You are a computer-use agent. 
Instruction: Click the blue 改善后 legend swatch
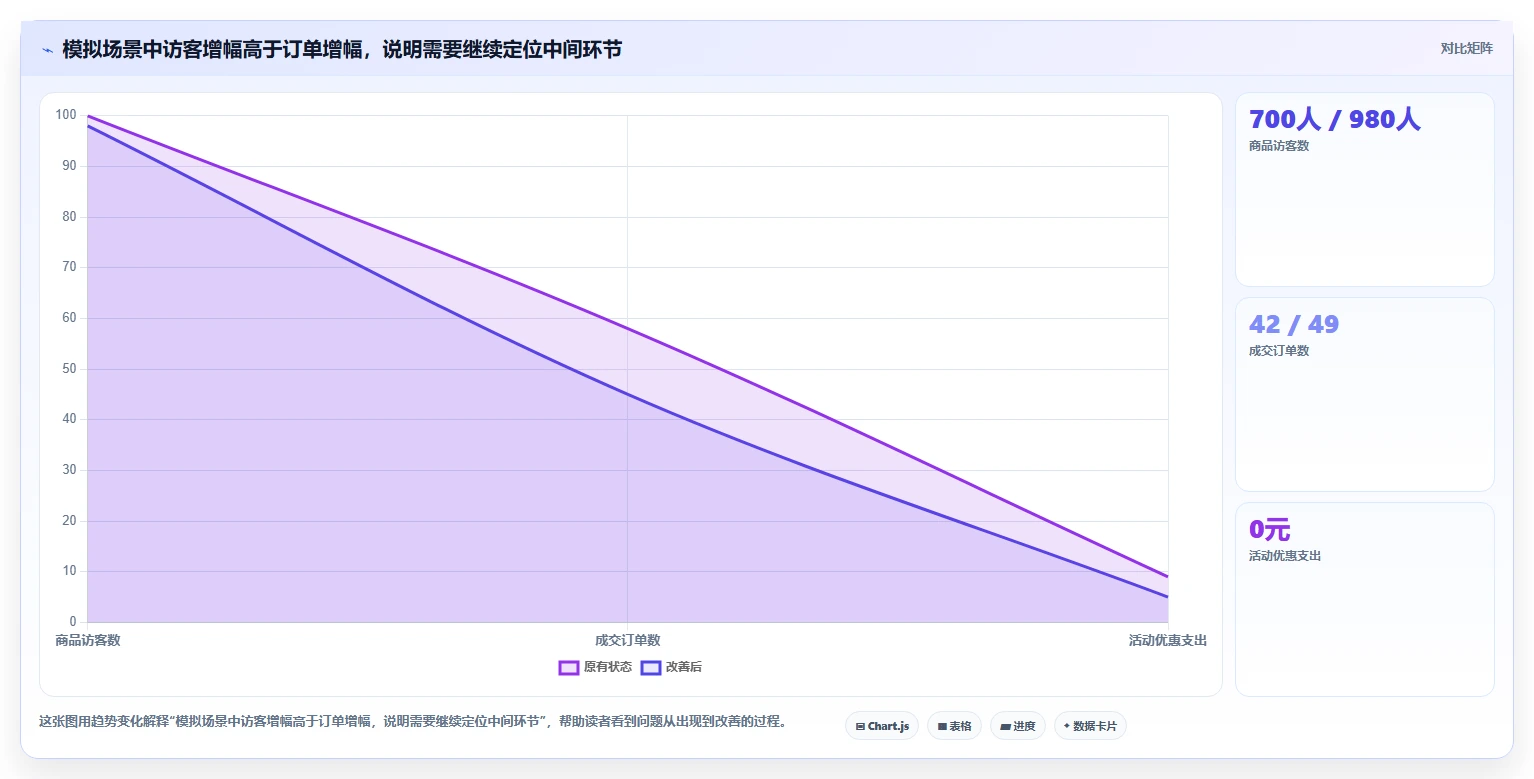(x=651, y=667)
